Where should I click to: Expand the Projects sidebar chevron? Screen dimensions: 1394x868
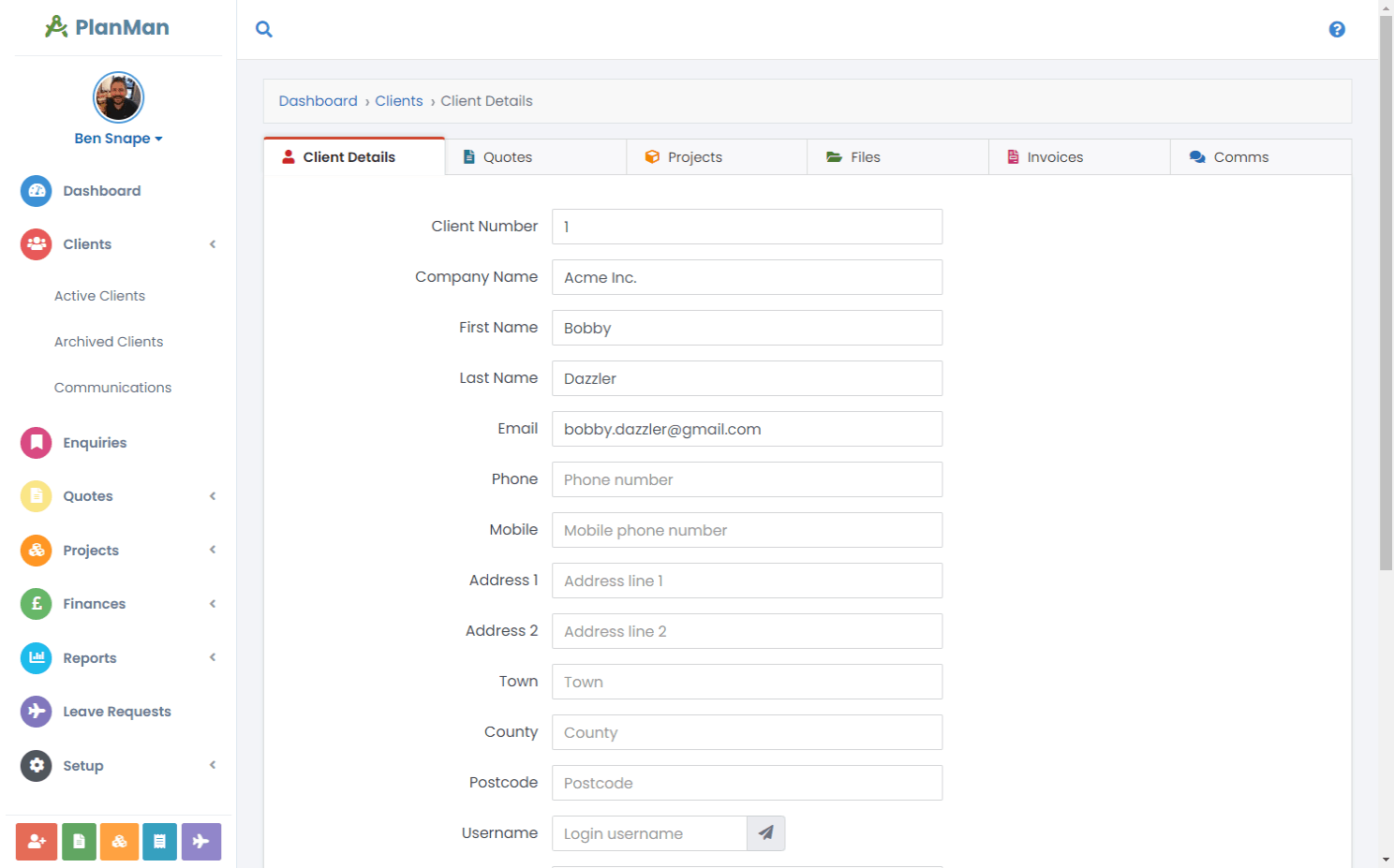point(213,550)
